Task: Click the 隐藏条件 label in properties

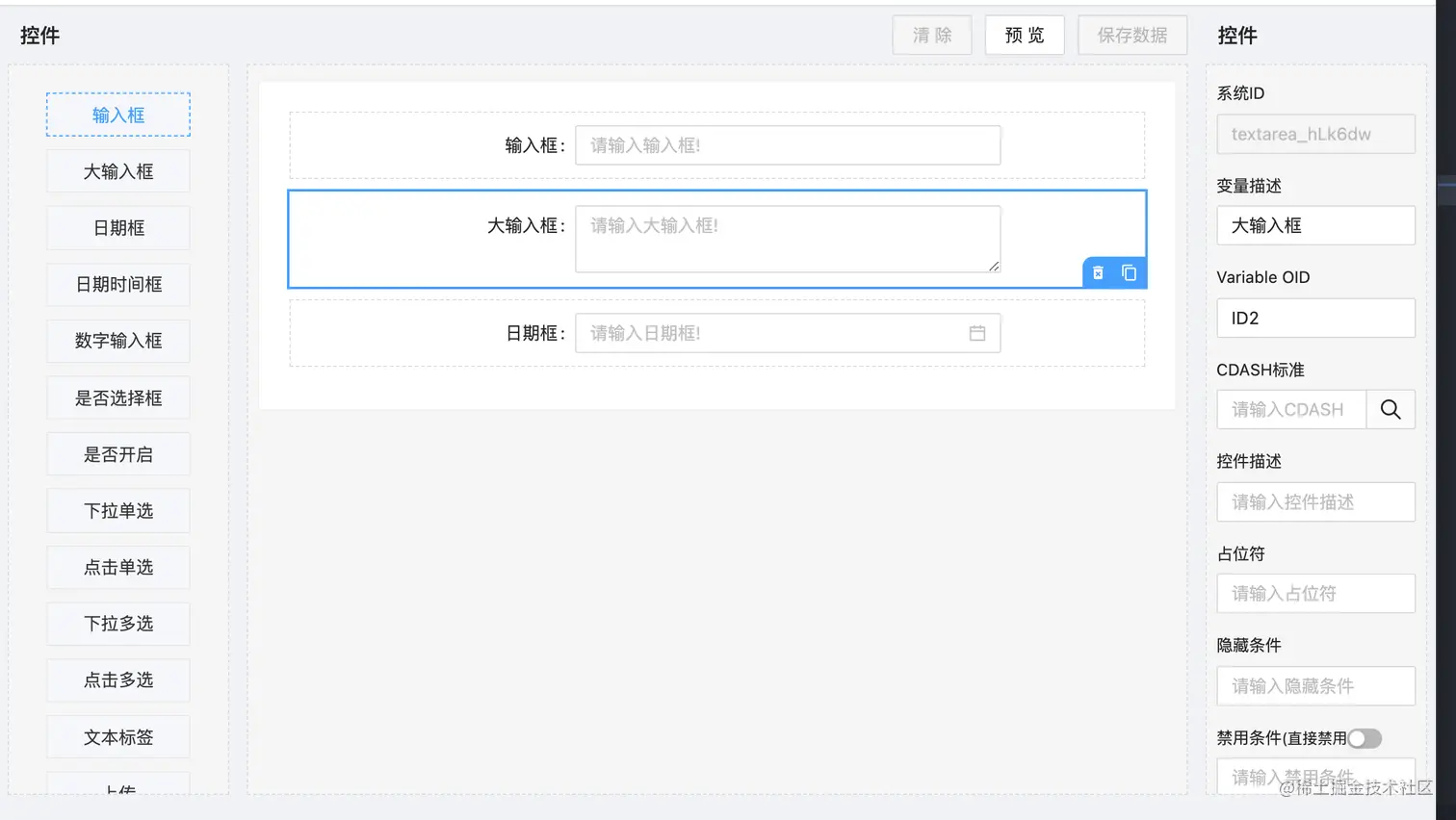Action: point(1249,645)
